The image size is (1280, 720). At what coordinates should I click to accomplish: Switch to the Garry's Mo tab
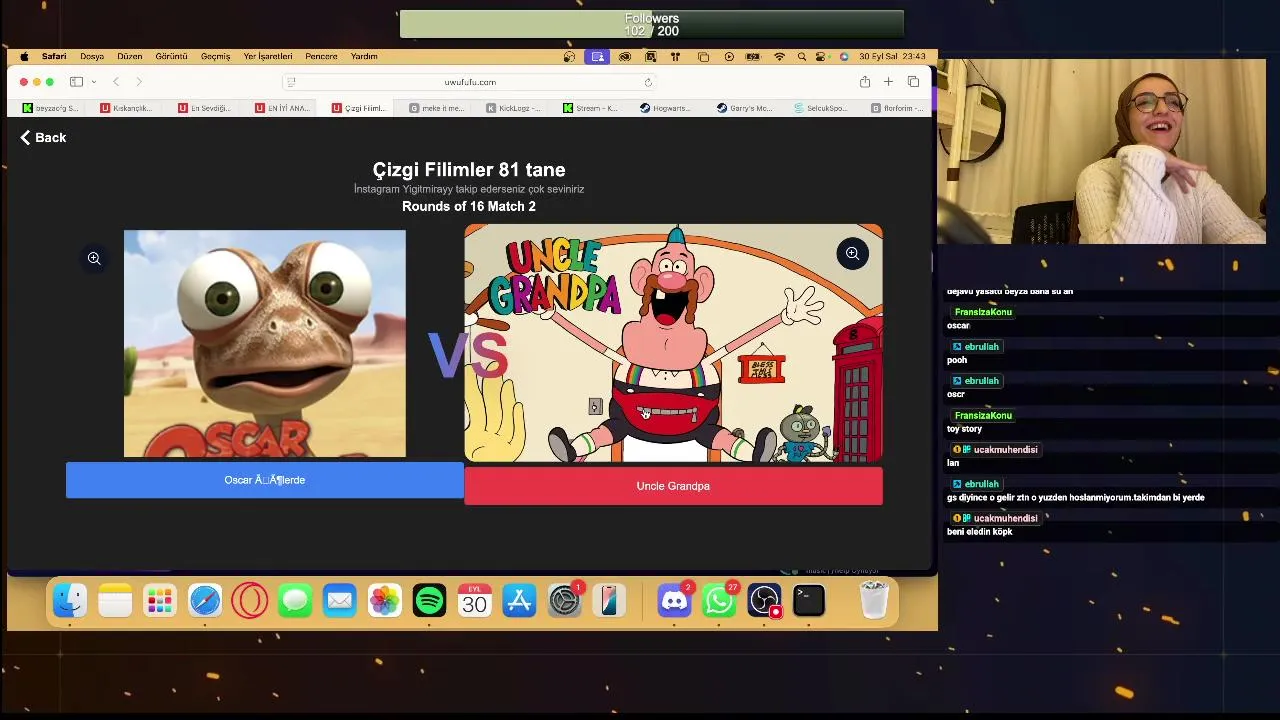point(744,108)
